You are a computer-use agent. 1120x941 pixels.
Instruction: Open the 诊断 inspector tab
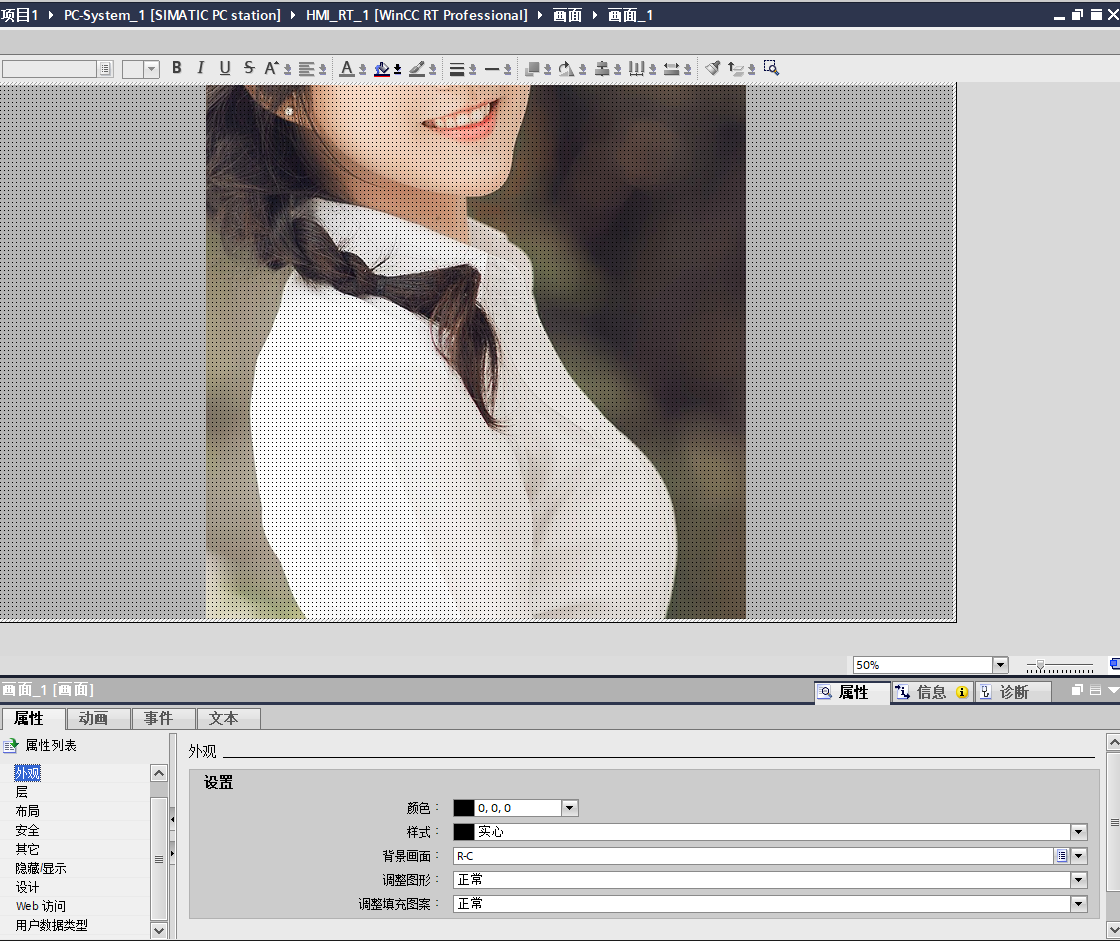(1013, 692)
